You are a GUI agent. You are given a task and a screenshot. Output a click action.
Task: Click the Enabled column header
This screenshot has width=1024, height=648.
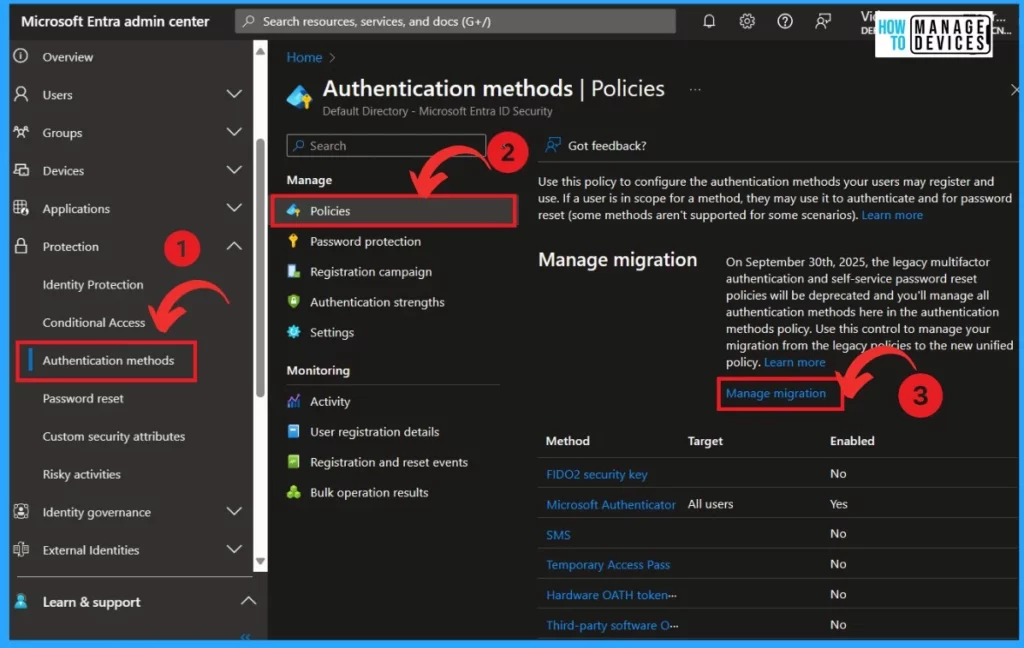[852, 441]
